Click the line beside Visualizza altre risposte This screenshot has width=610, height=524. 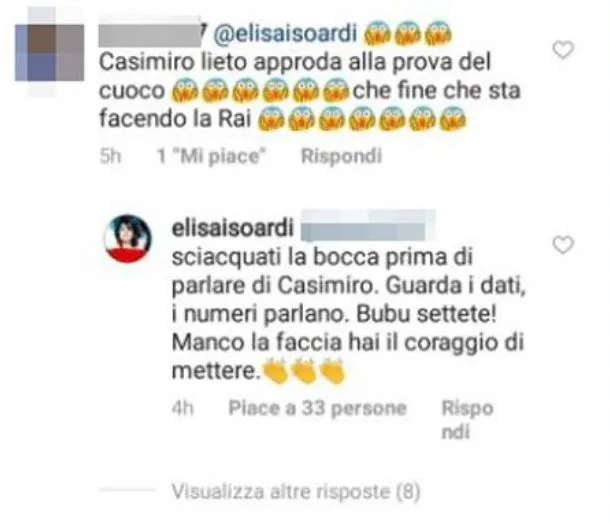(x=127, y=491)
